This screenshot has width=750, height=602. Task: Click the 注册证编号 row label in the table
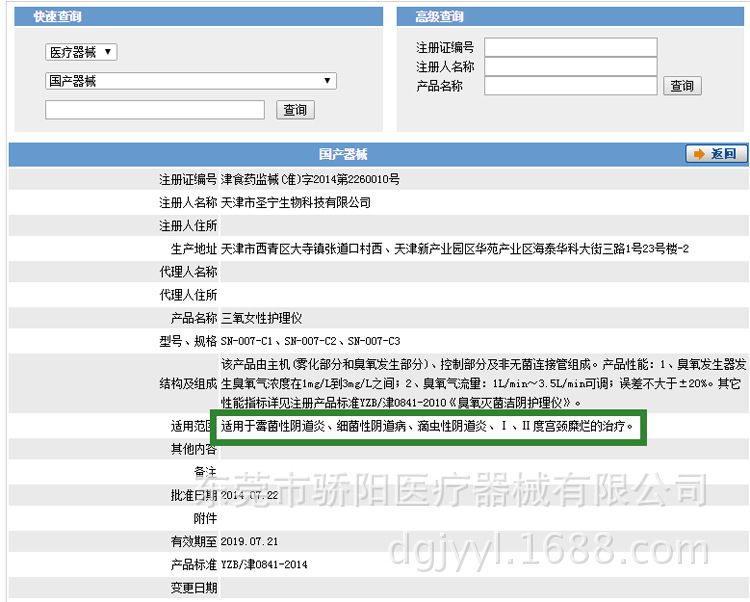click(188, 180)
